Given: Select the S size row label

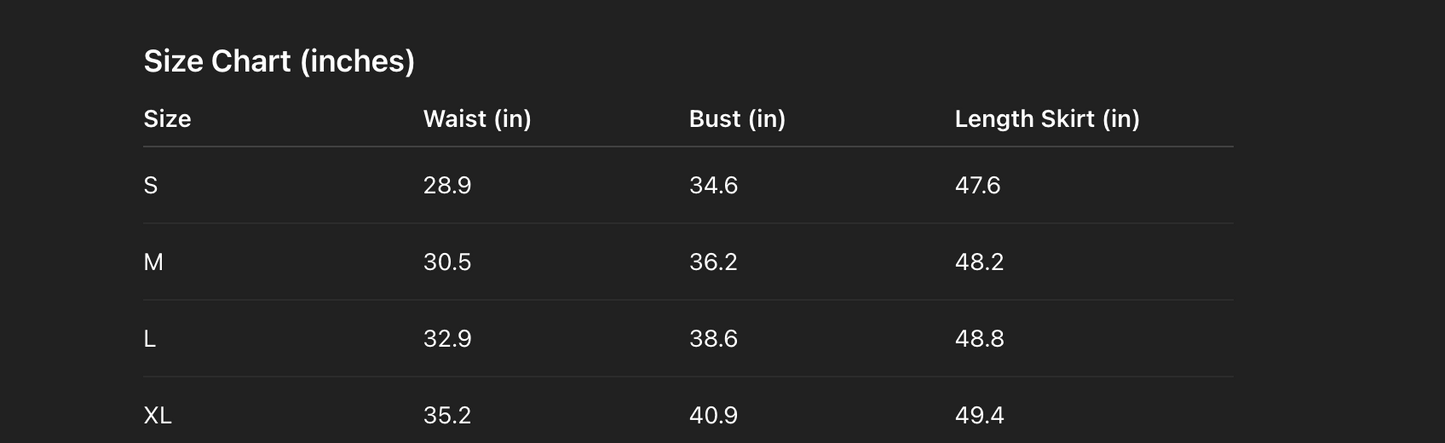Looking at the screenshot, I should pyautogui.click(x=151, y=186).
